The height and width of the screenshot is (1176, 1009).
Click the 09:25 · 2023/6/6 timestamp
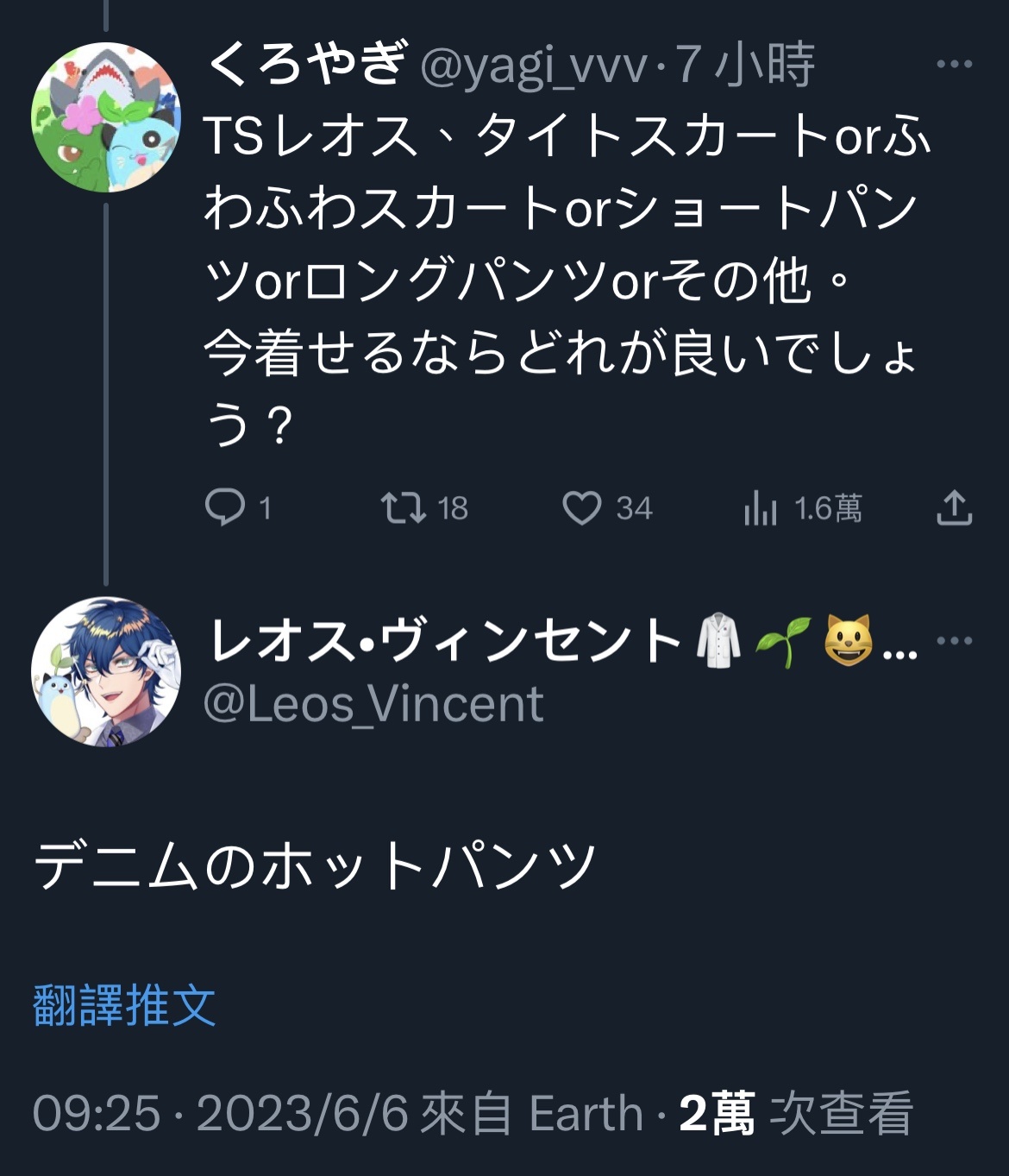click(x=221, y=1113)
